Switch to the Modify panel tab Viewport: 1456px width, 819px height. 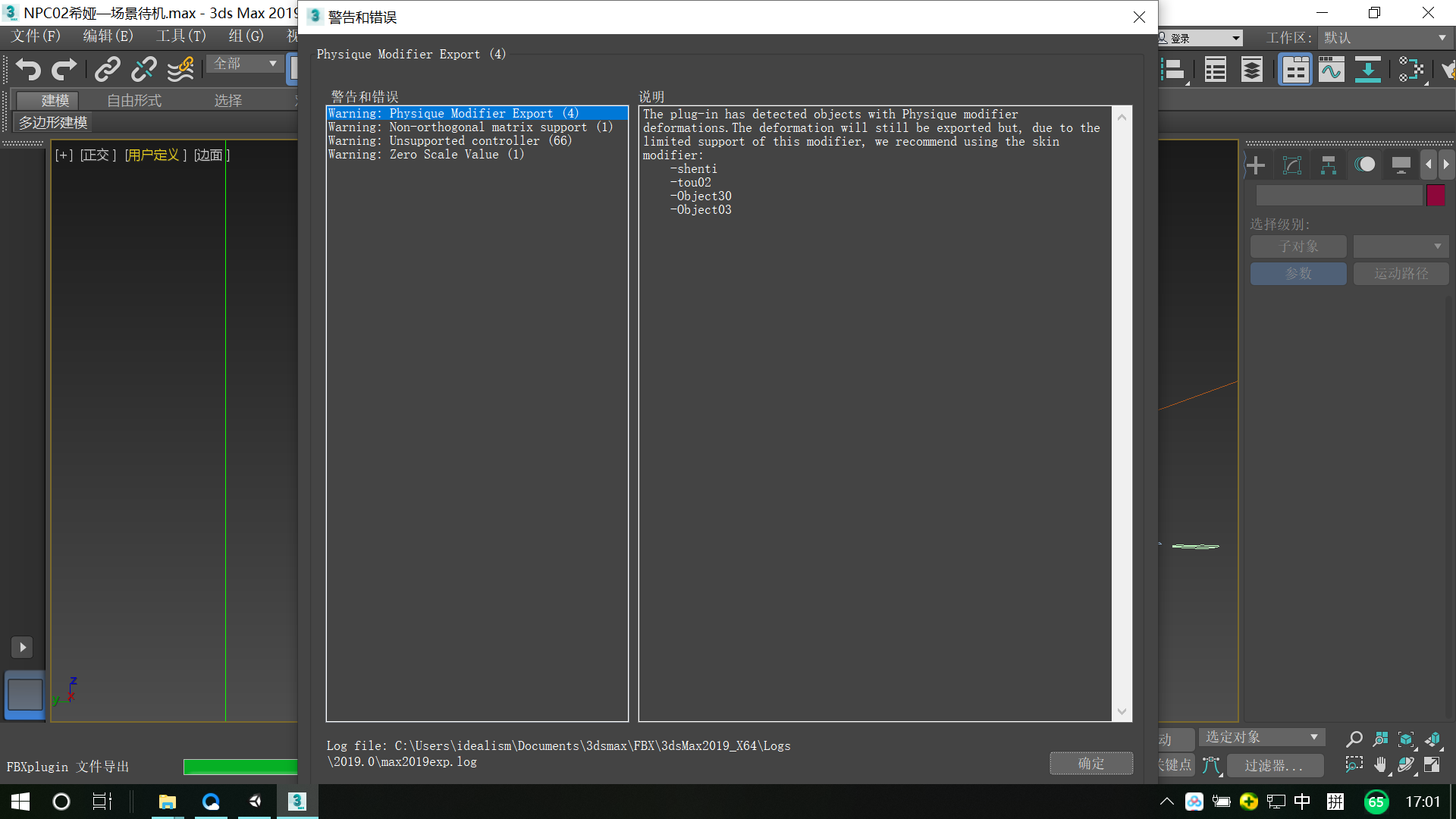1292,165
